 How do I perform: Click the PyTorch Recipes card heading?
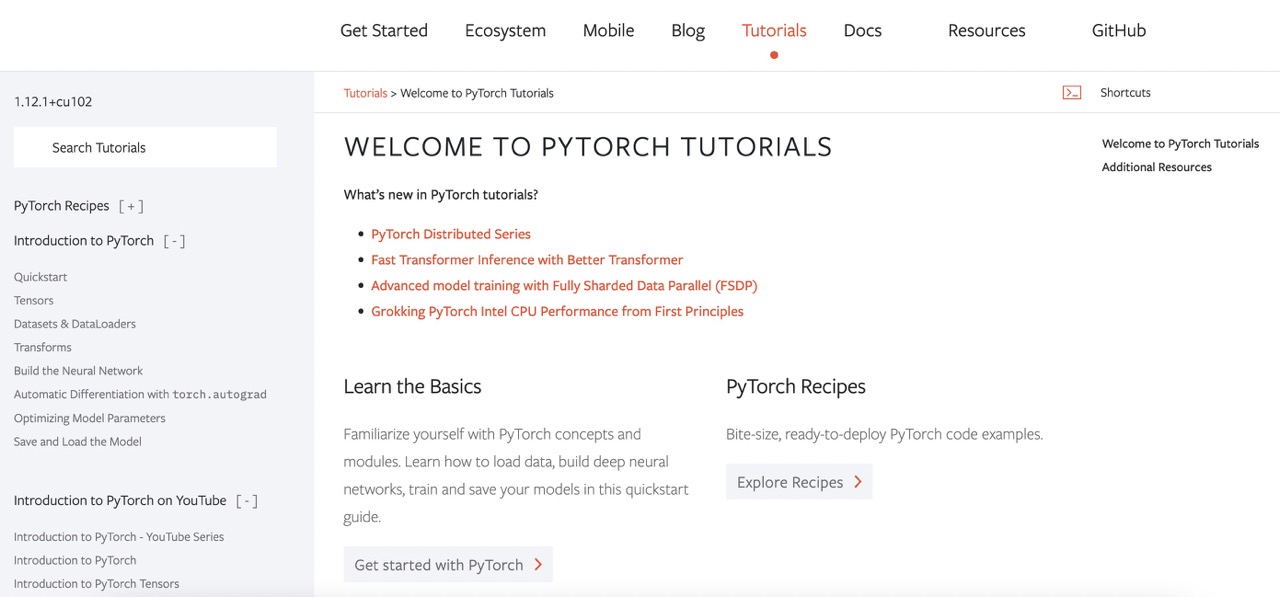(796, 387)
